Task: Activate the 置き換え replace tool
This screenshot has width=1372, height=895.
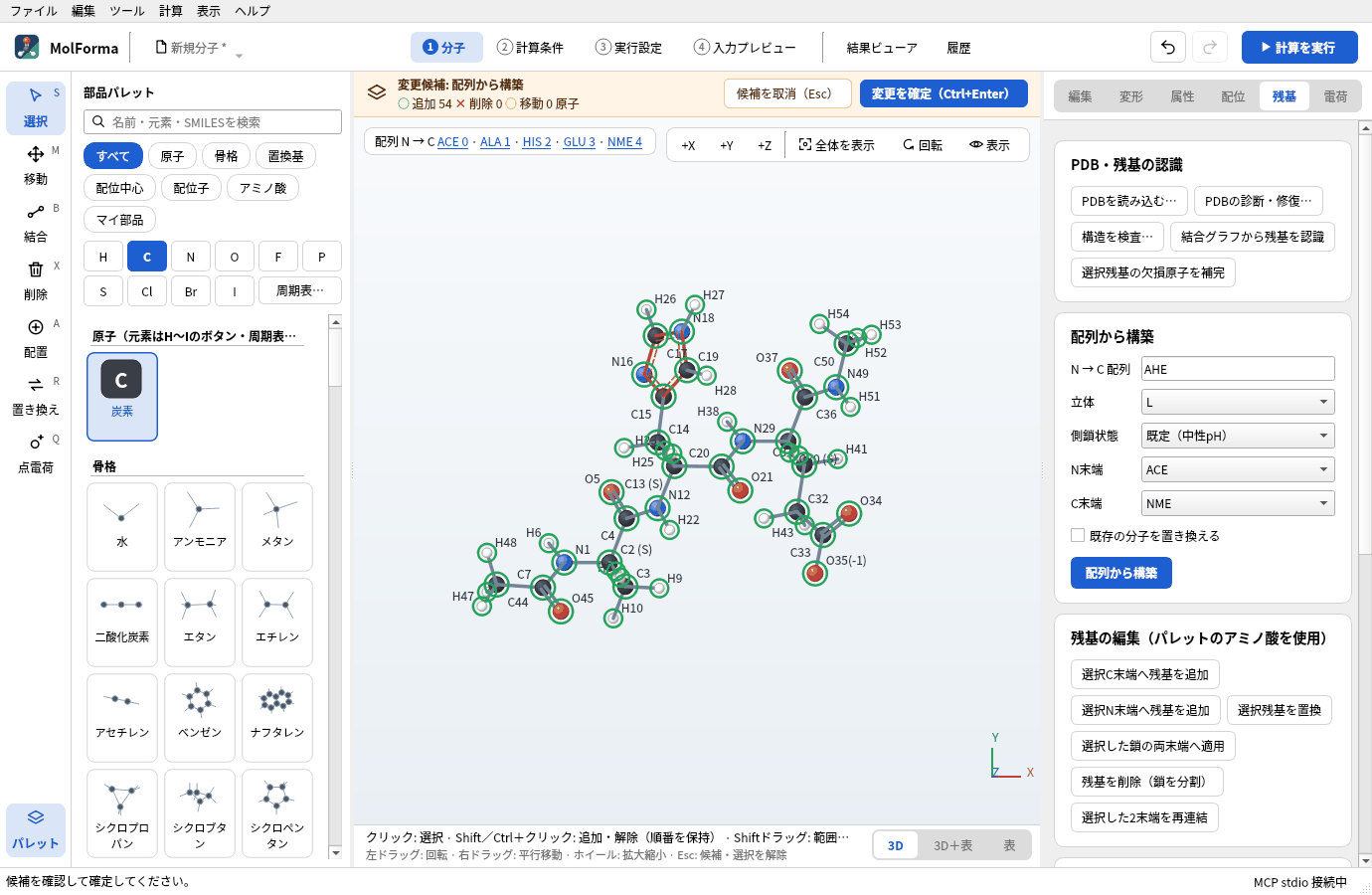Action: [x=36, y=396]
